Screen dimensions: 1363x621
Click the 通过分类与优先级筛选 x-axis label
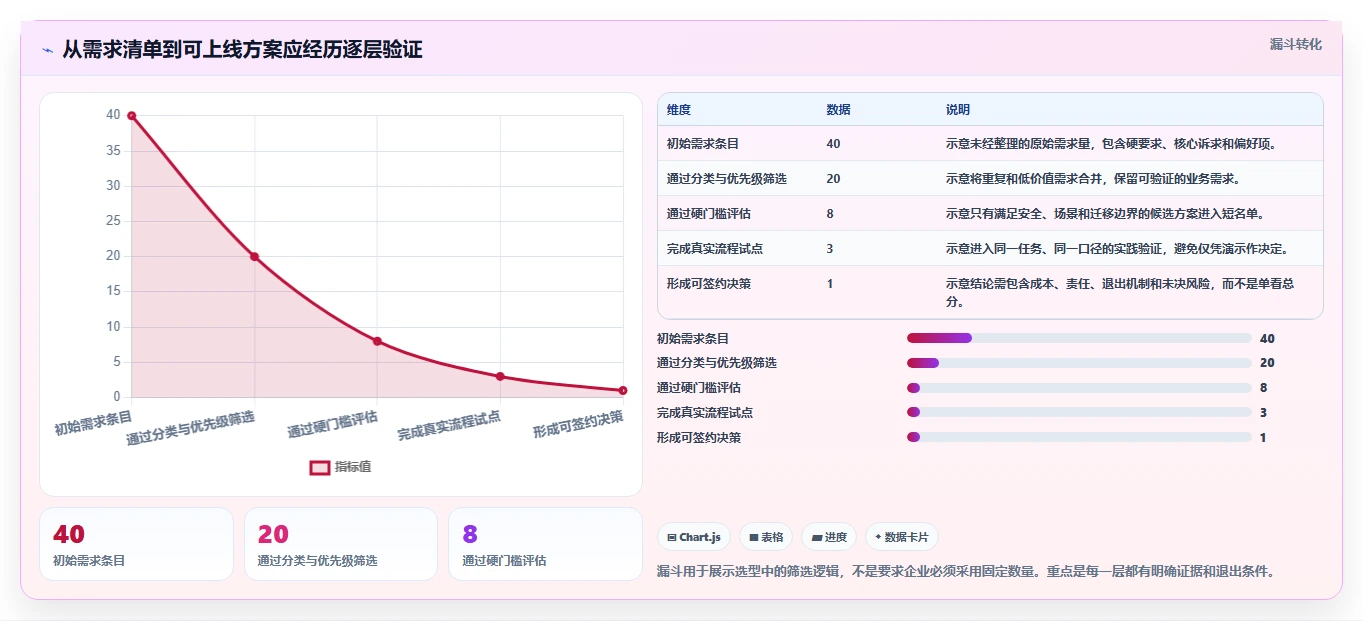[191, 427]
